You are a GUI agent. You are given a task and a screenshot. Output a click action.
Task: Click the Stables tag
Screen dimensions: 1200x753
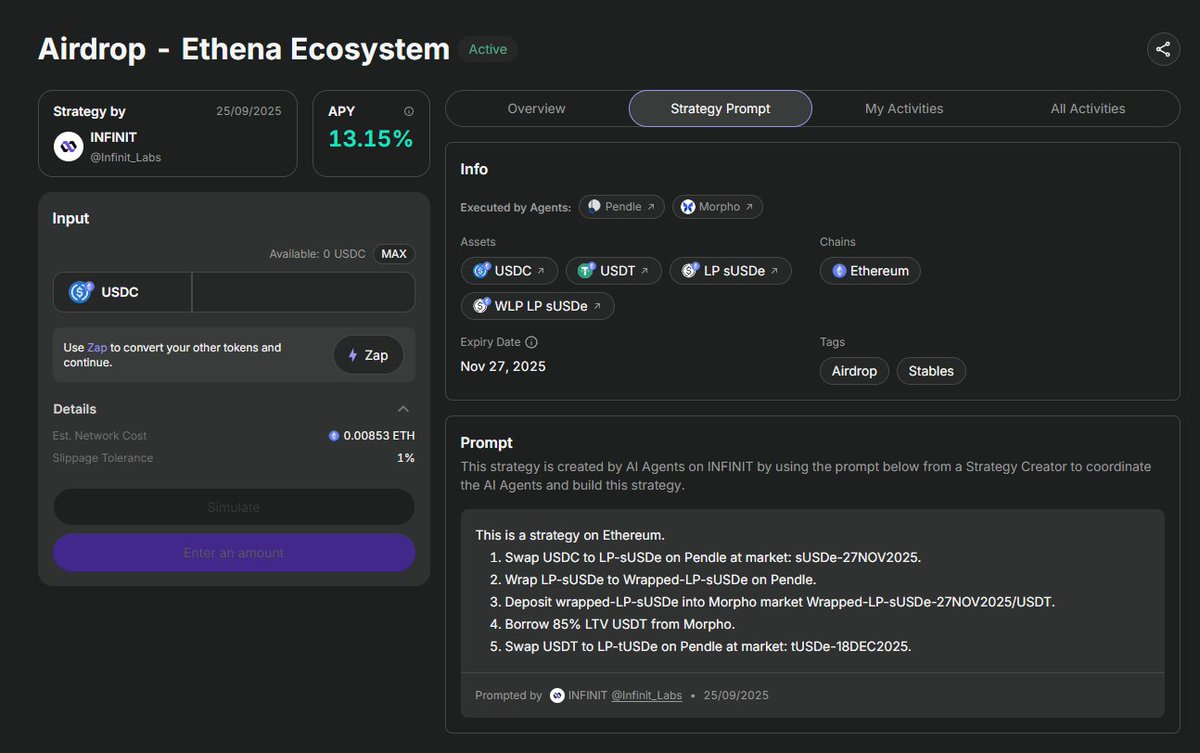pos(931,371)
